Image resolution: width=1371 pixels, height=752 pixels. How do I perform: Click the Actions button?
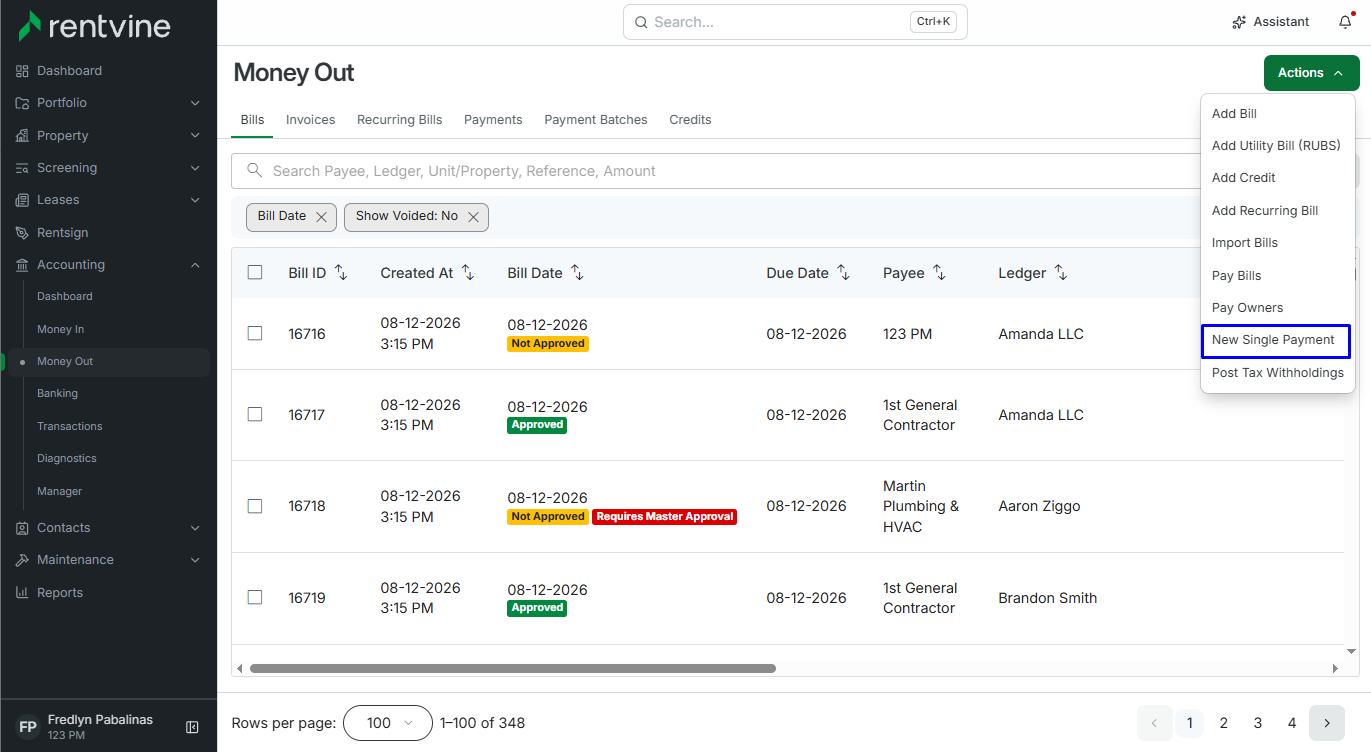pos(1311,73)
